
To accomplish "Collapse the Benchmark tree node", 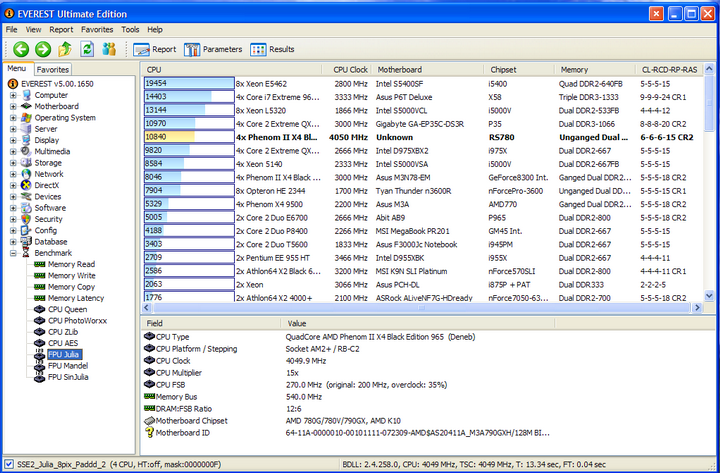I will 13,253.
